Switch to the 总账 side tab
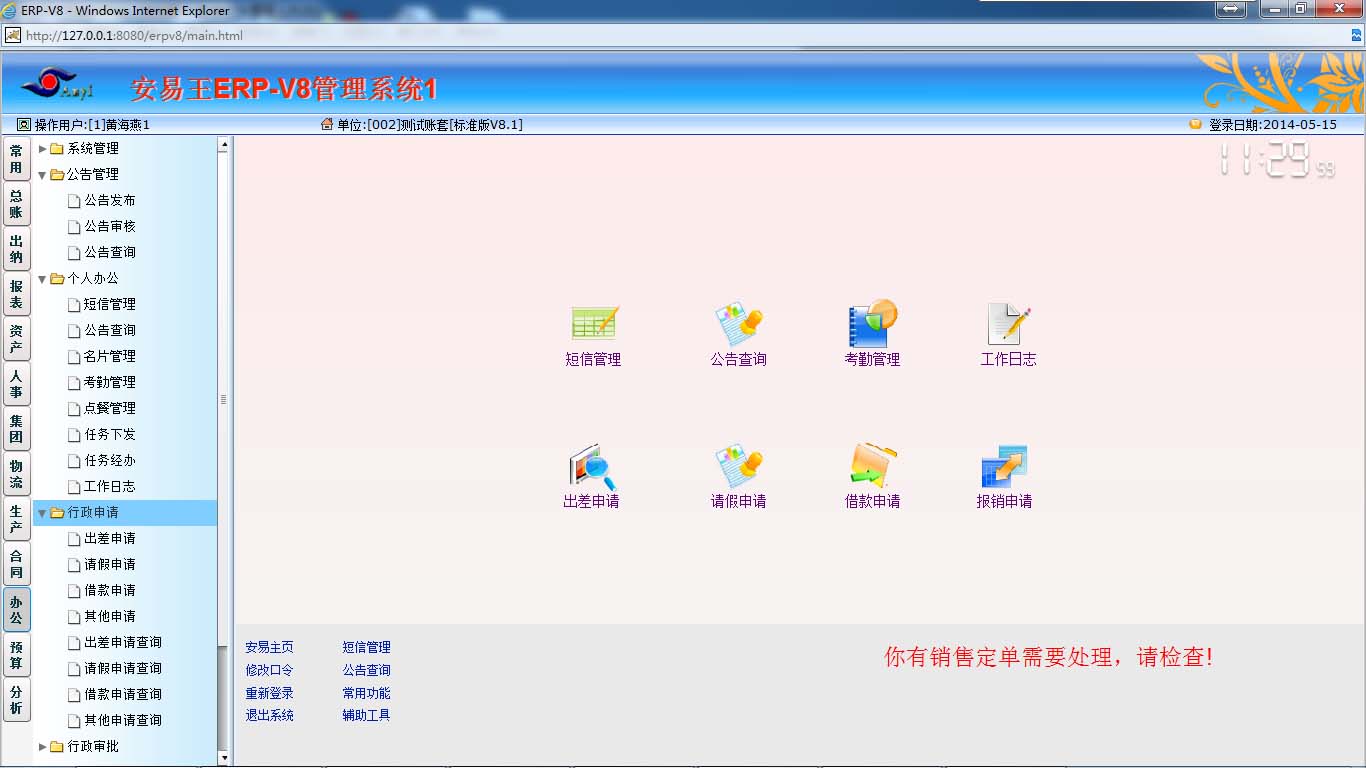 coord(16,204)
